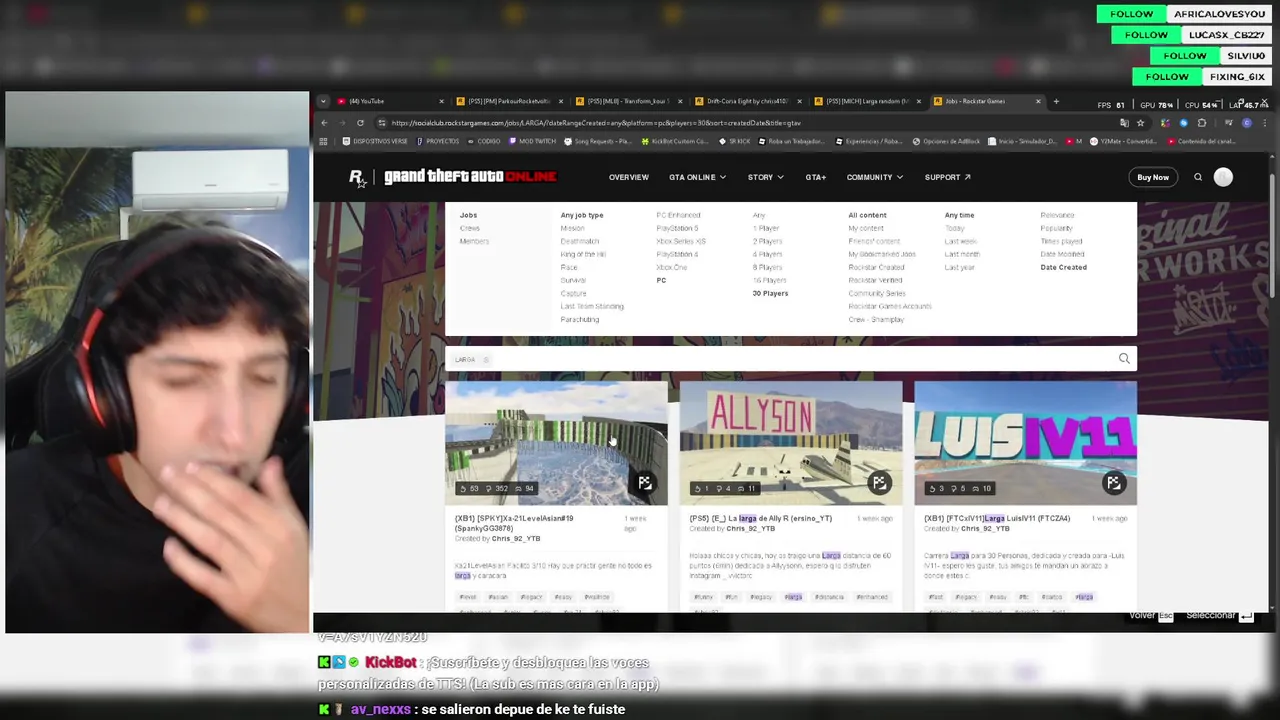Follow LUCASX_CB227
The height and width of the screenshot is (720, 1280).
coord(1146,35)
